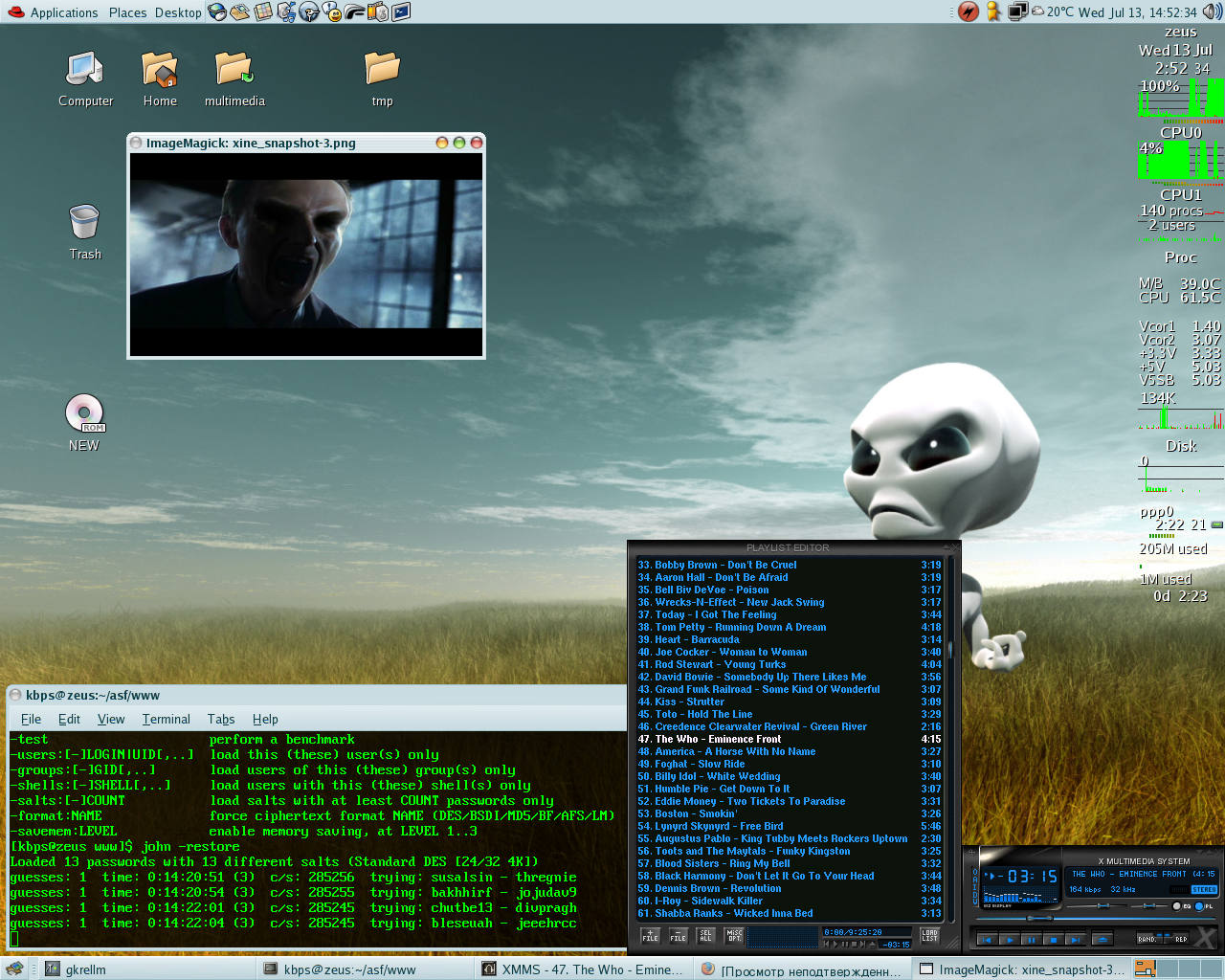The image size is (1225, 980).
Task: Pause playback in XMMS main window
Action: pos(1032,940)
